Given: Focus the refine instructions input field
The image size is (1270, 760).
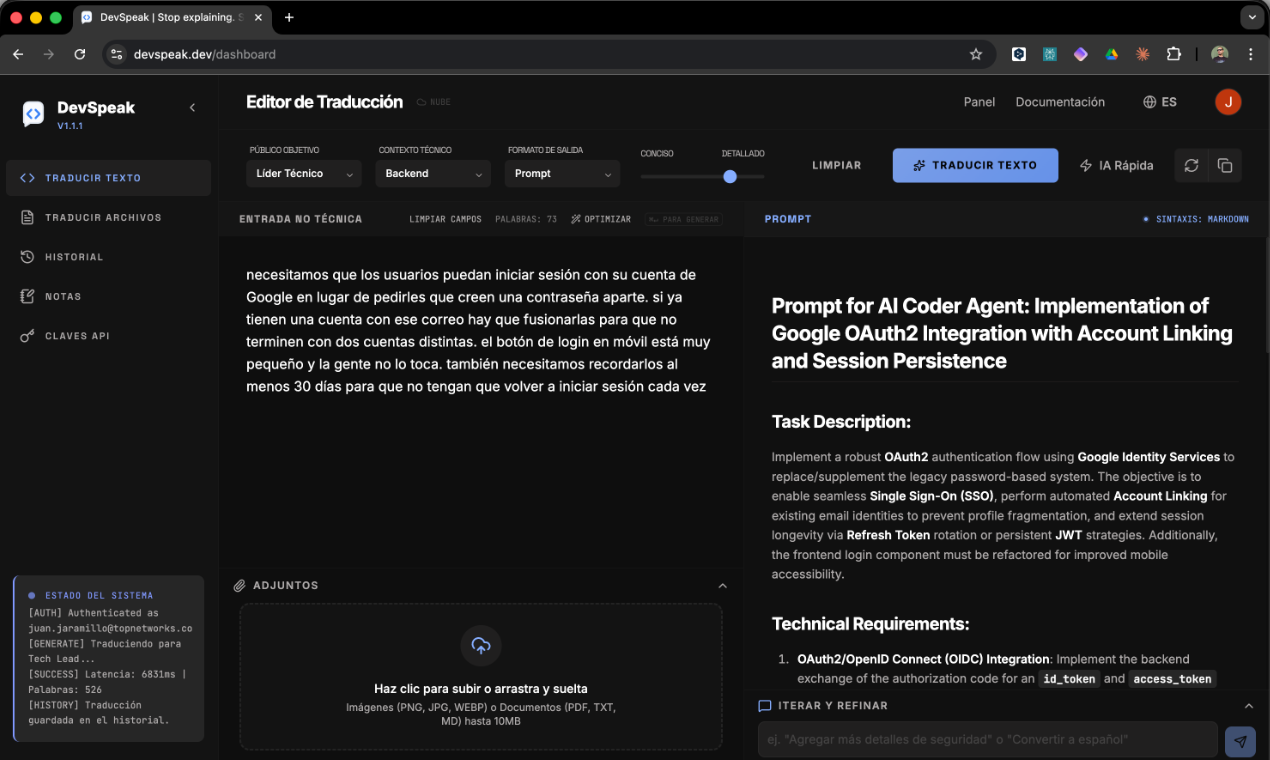Looking at the screenshot, I should pos(988,740).
